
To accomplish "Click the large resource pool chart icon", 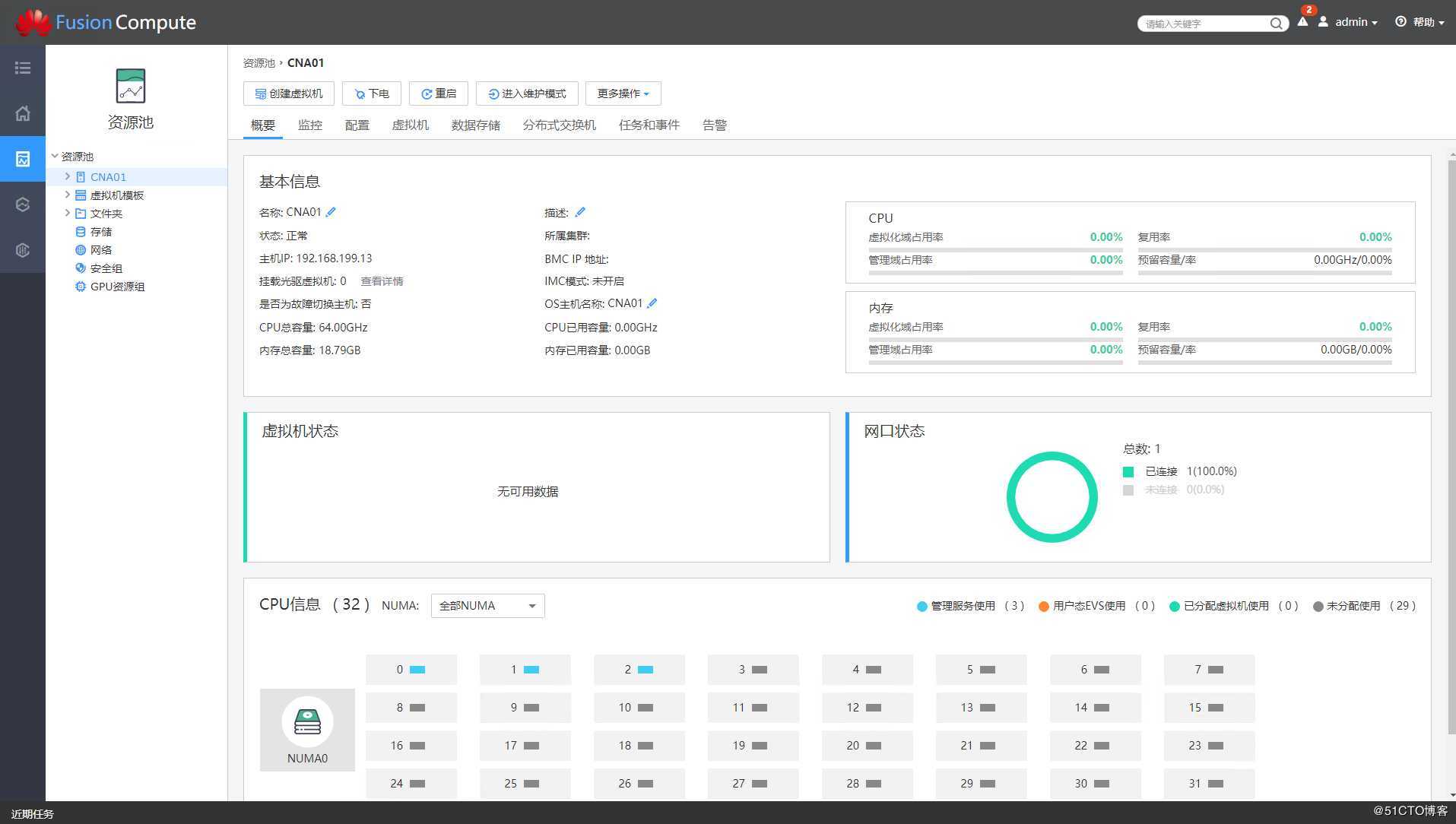I will 131,86.
